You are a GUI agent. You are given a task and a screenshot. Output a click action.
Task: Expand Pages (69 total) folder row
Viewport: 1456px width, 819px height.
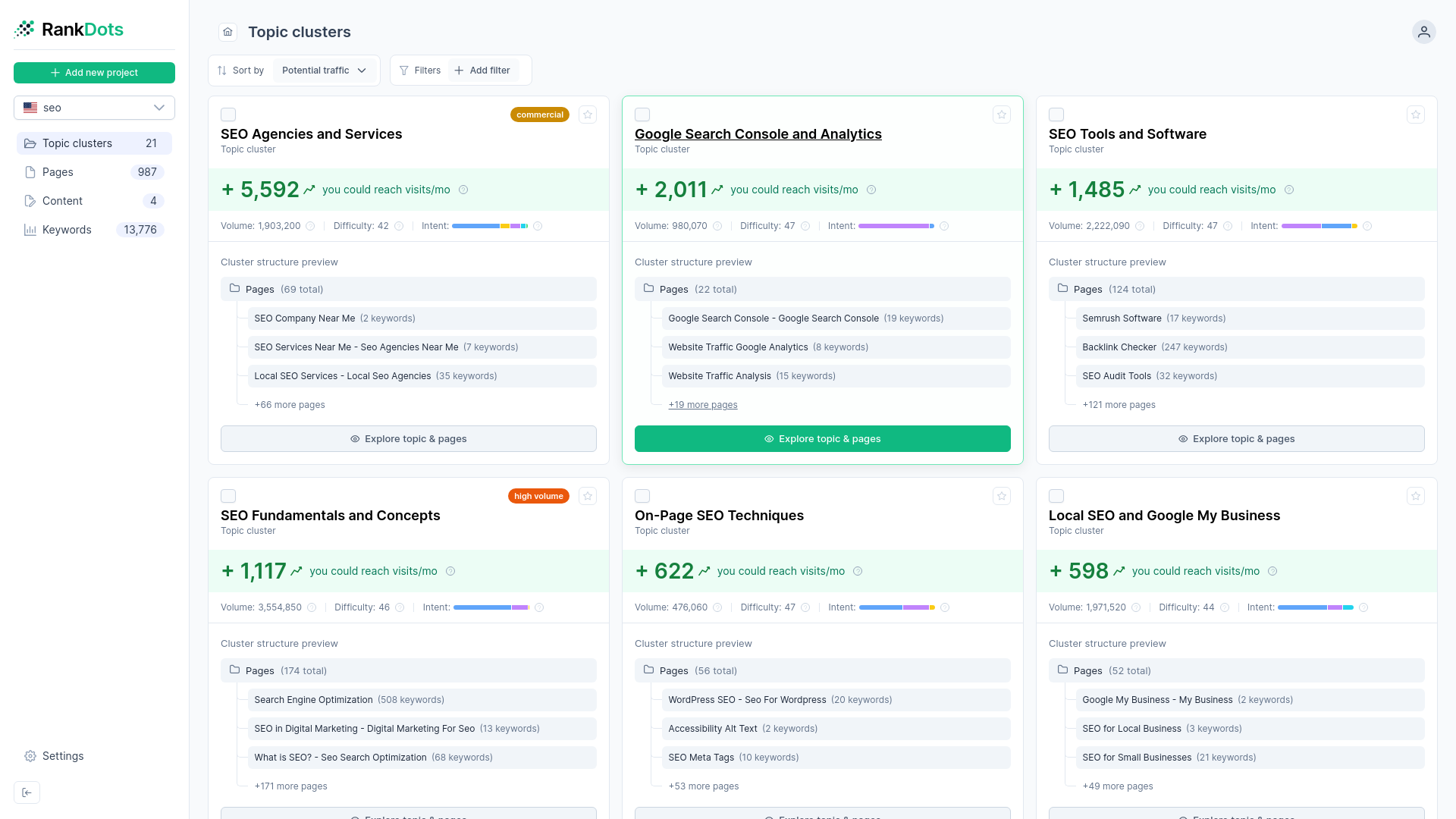[409, 289]
